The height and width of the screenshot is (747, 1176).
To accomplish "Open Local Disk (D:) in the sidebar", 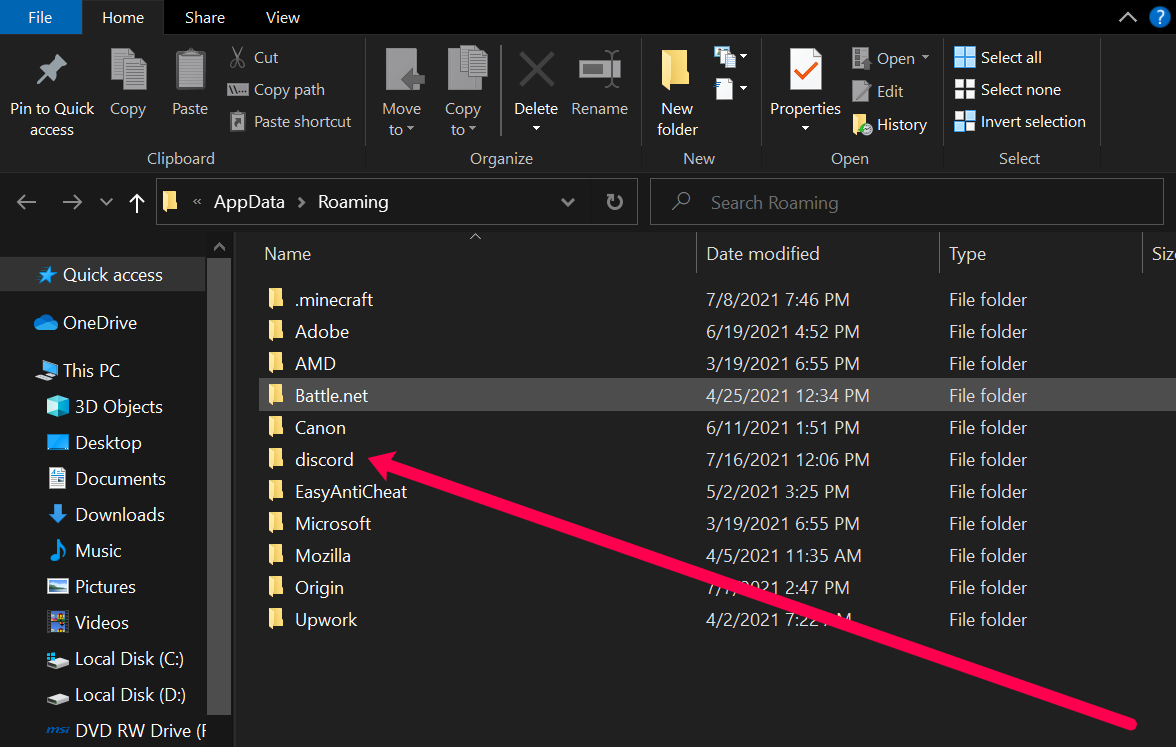I will (x=116, y=694).
